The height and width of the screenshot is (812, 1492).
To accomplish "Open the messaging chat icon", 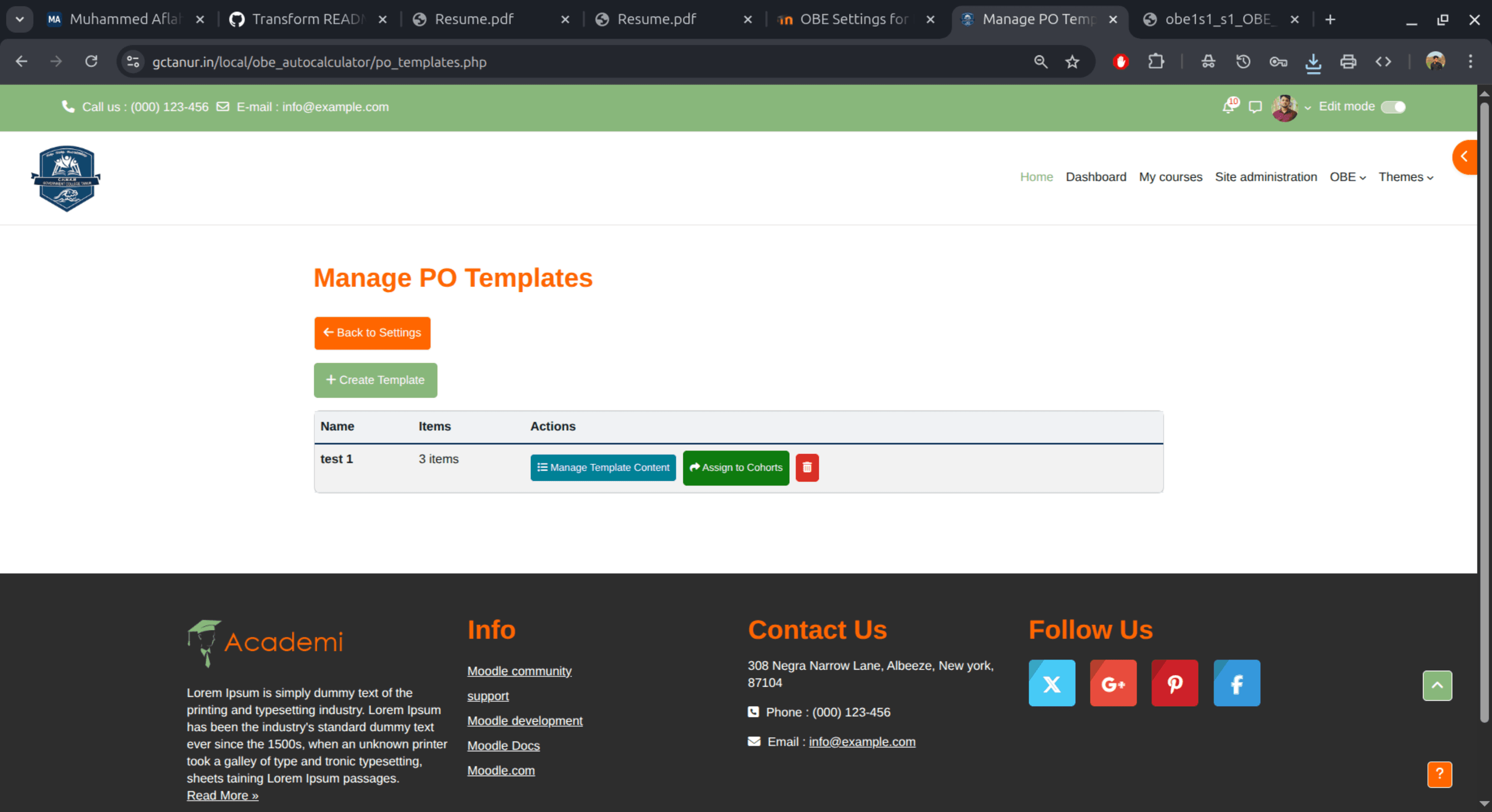I will (x=1255, y=107).
